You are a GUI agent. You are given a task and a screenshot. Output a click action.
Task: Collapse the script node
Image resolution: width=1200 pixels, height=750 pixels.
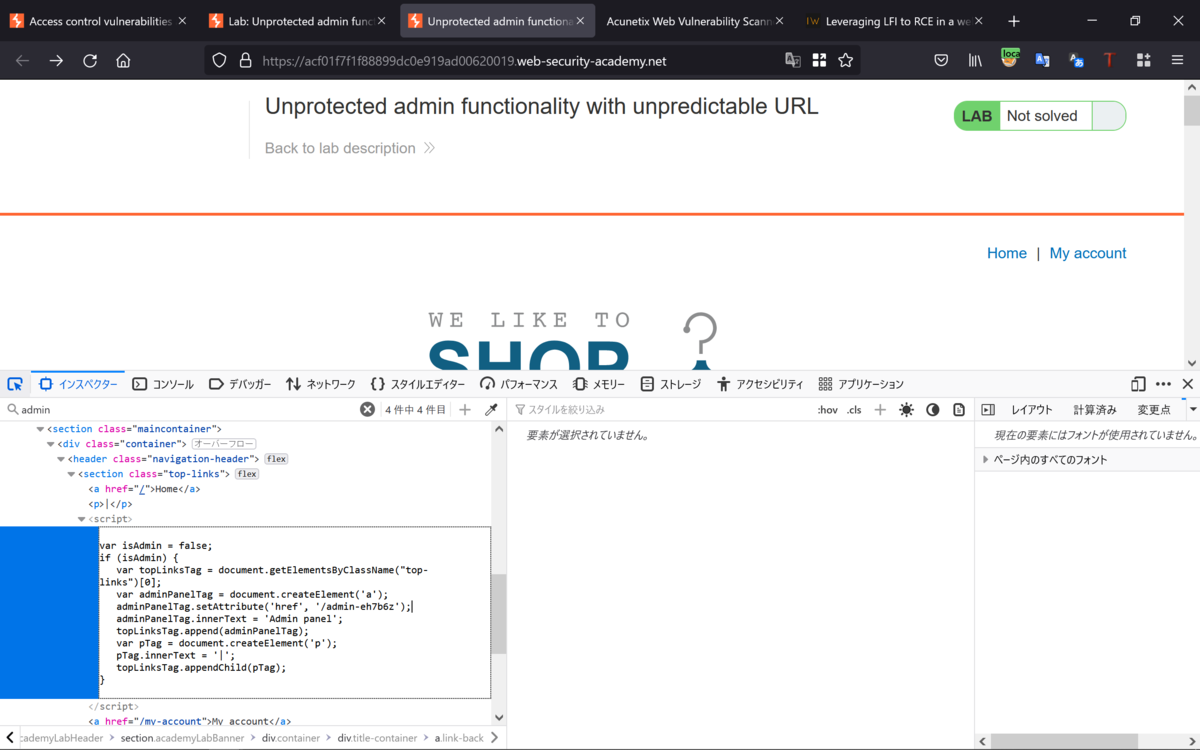(82, 519)
